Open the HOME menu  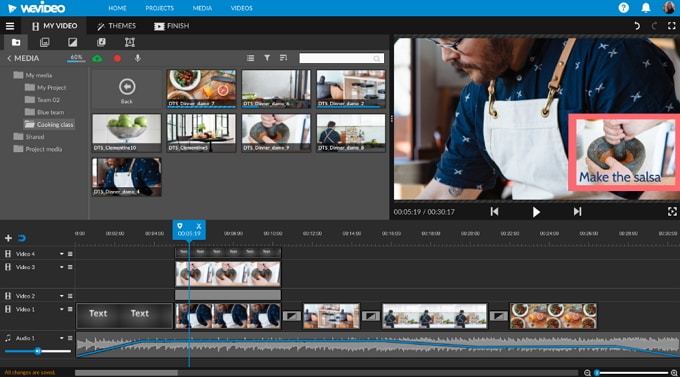pyautogui.click(x=117, y=8)
